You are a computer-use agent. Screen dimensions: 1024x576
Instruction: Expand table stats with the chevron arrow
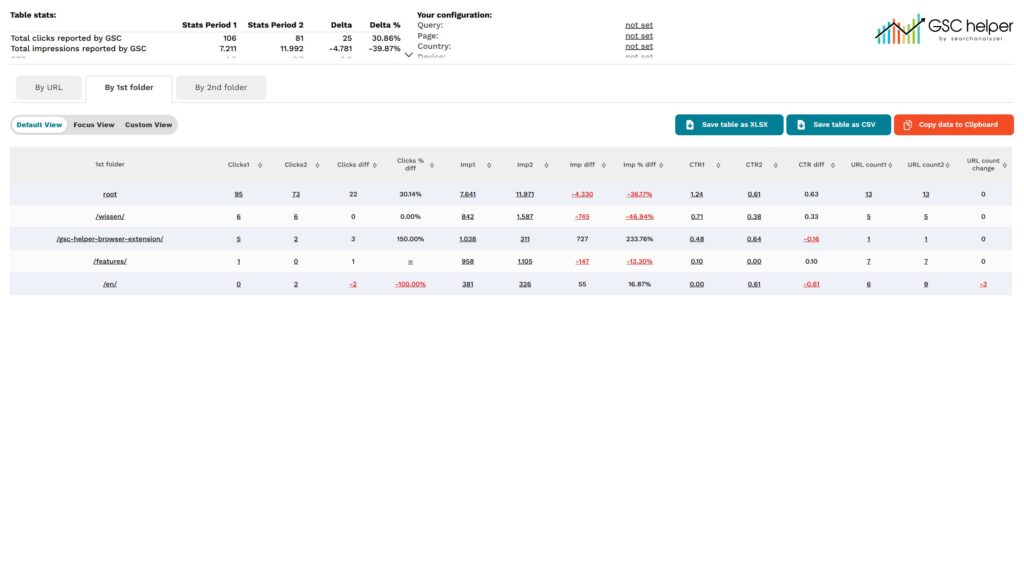(408, 55)
